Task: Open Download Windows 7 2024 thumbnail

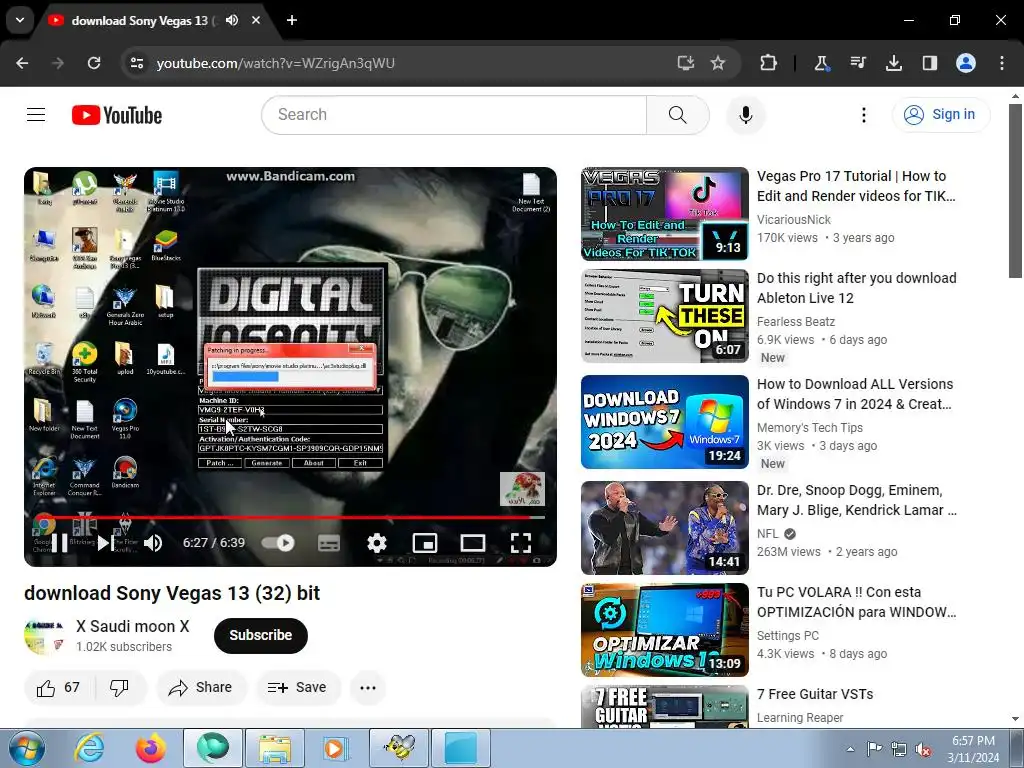Action: point(665,422)
